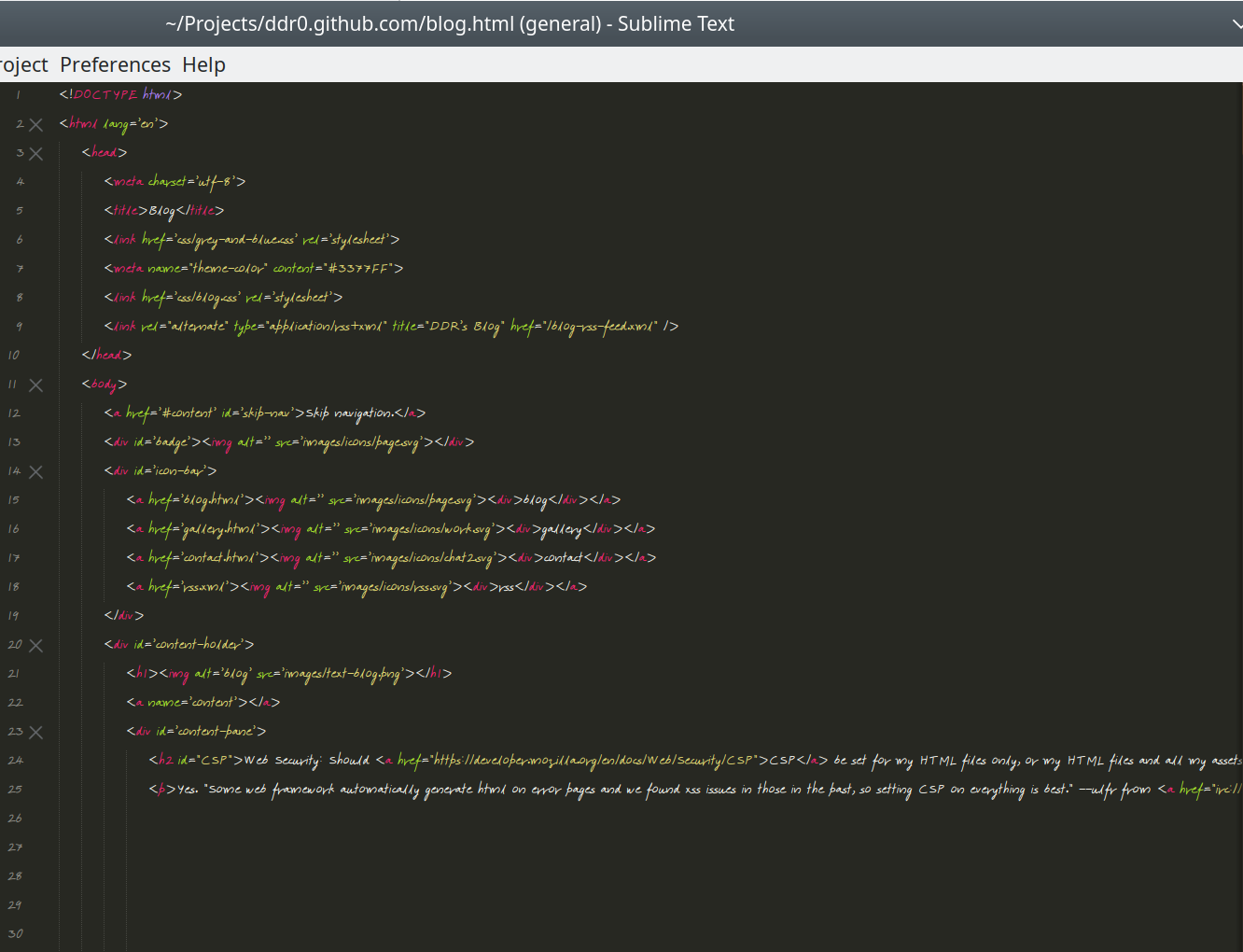This screenshot has width=1243, height=952.
Task: Place cursor in the meta charset line
Action: coord(175,181)
